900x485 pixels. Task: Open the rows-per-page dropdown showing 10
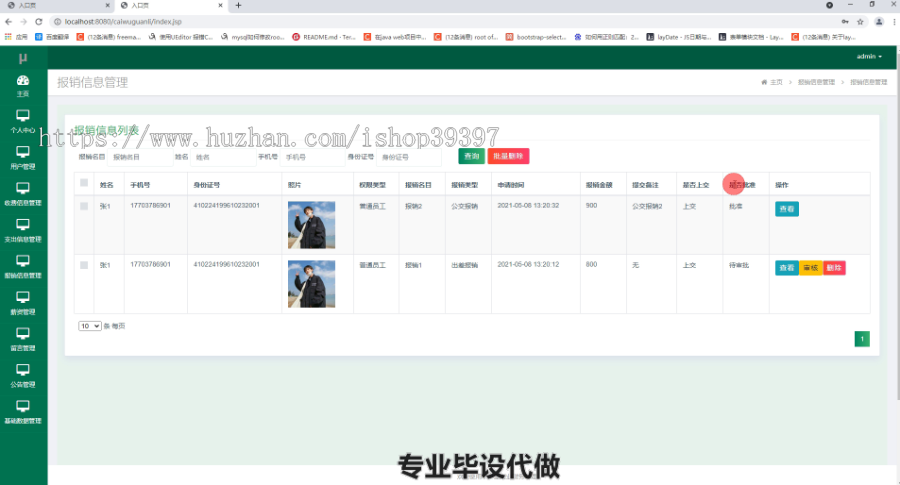(90, 326)
